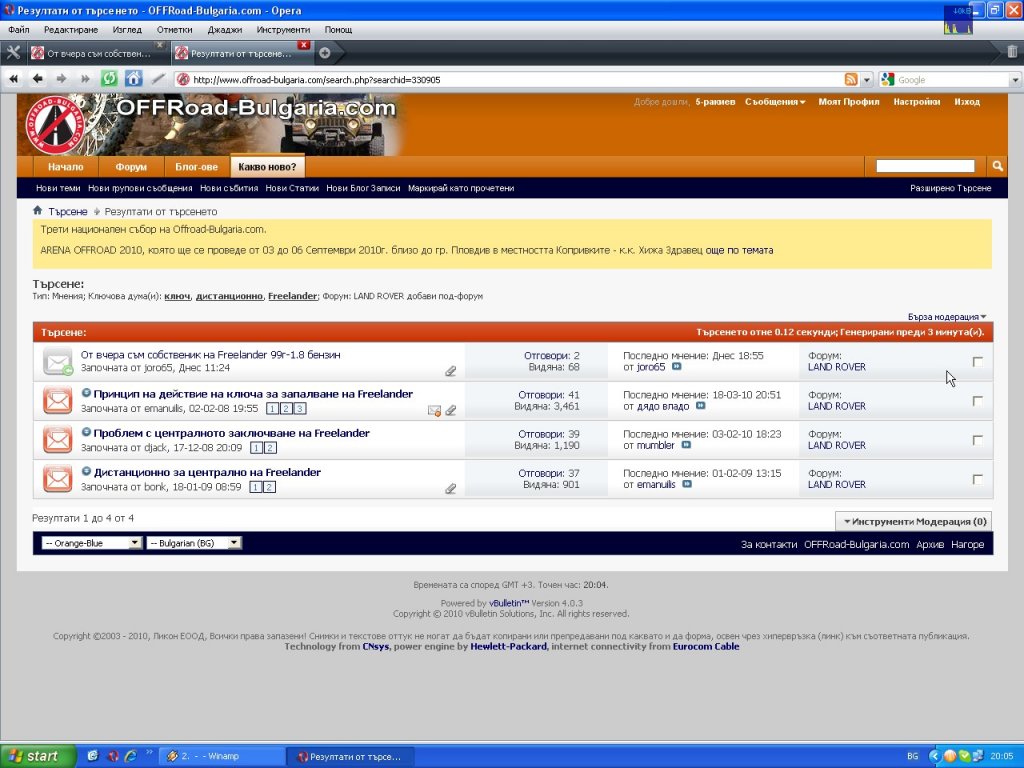Tick checkbox for Проблем с централното thread
This screenshot has width=1024, height=768.
point(978,440)
